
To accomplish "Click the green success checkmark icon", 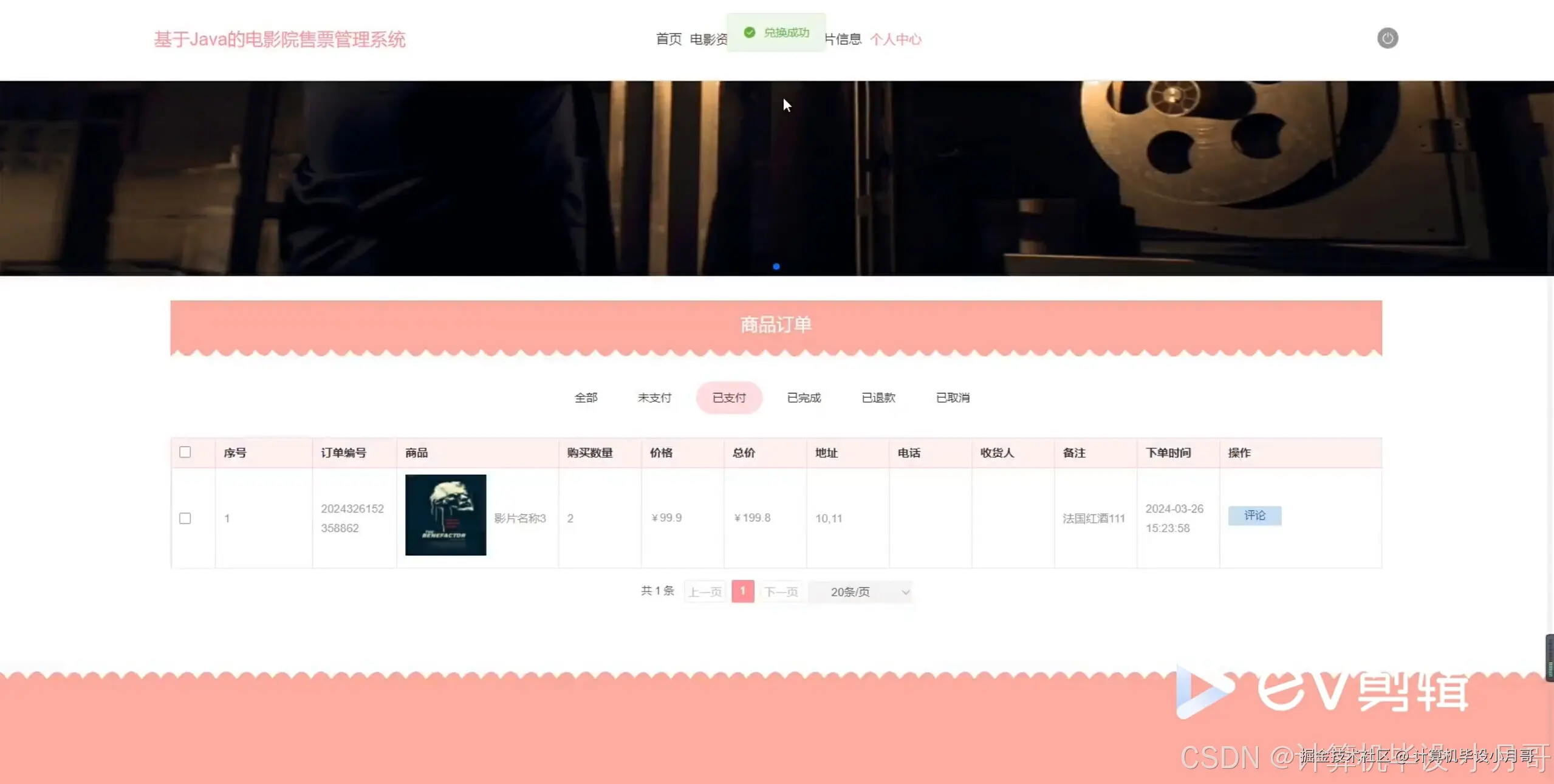I will [x=749, y=32].
